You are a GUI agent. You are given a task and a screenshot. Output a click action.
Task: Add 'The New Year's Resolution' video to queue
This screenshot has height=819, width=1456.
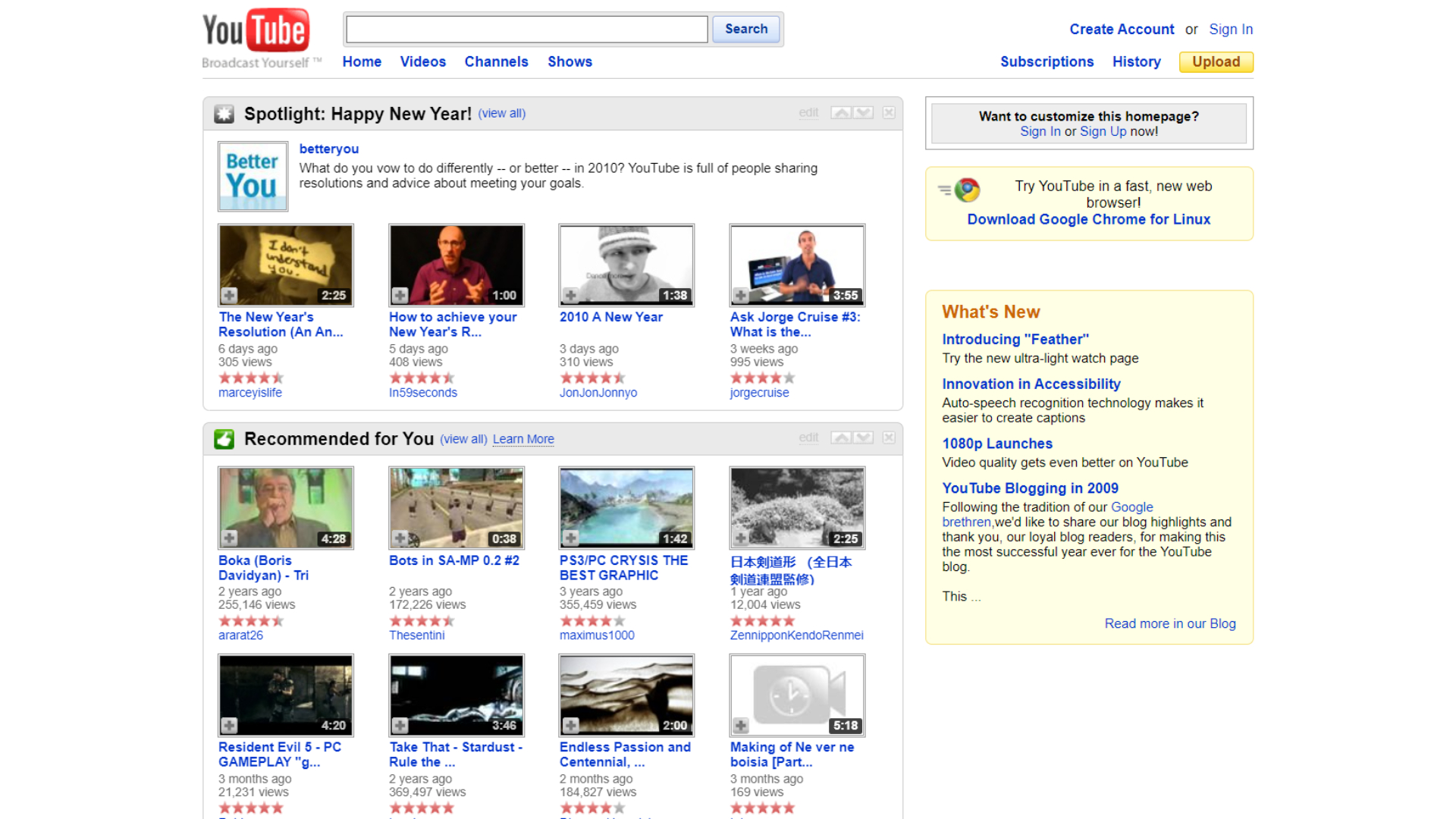[x=229, y=295]
